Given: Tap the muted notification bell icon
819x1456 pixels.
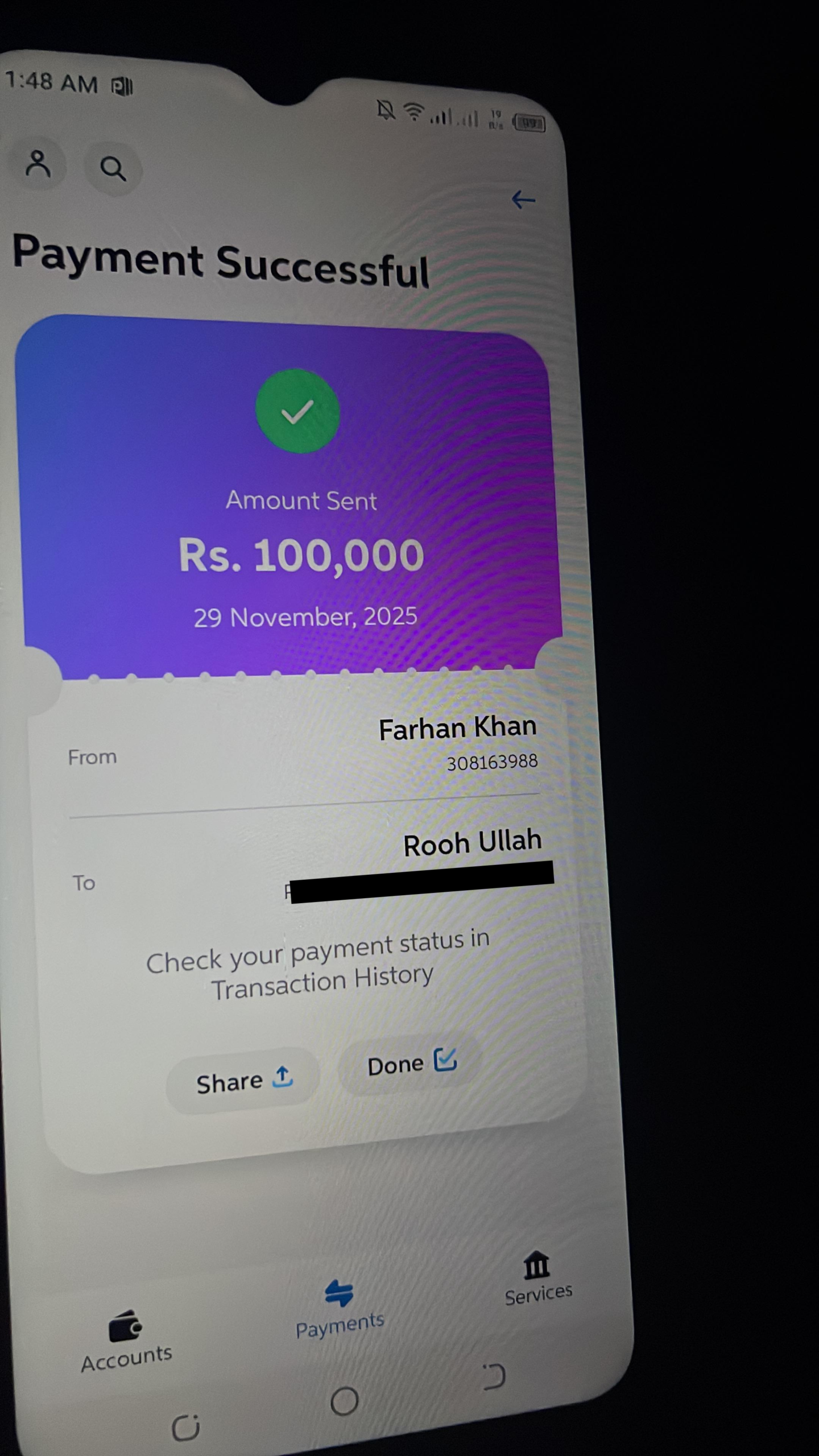Looking at the screenshot, I should (386, 109).
